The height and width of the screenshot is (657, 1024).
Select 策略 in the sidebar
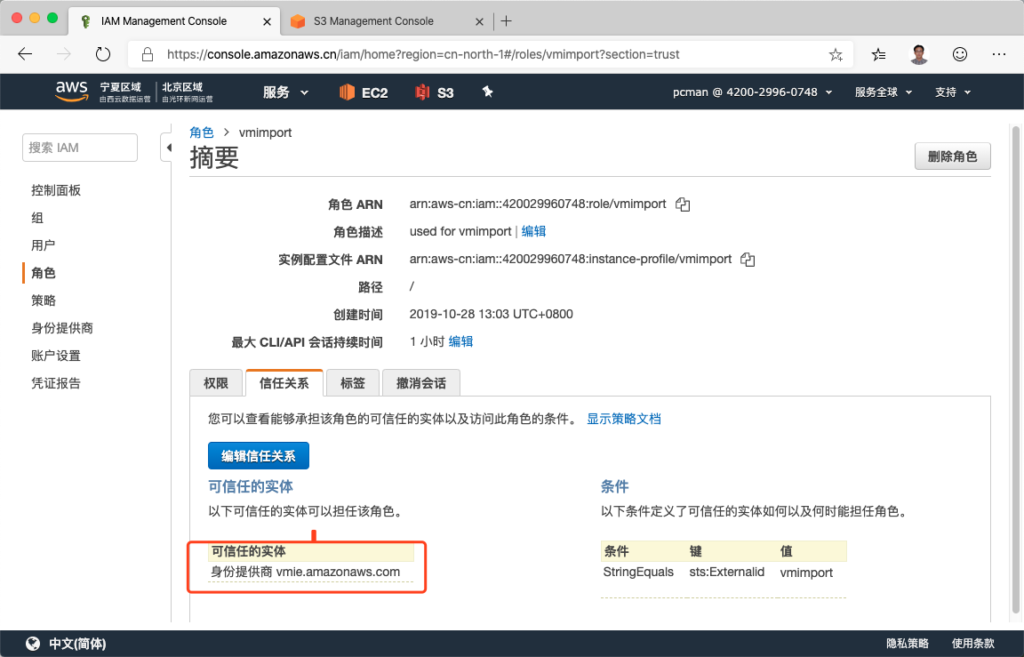tap(43, 300)
